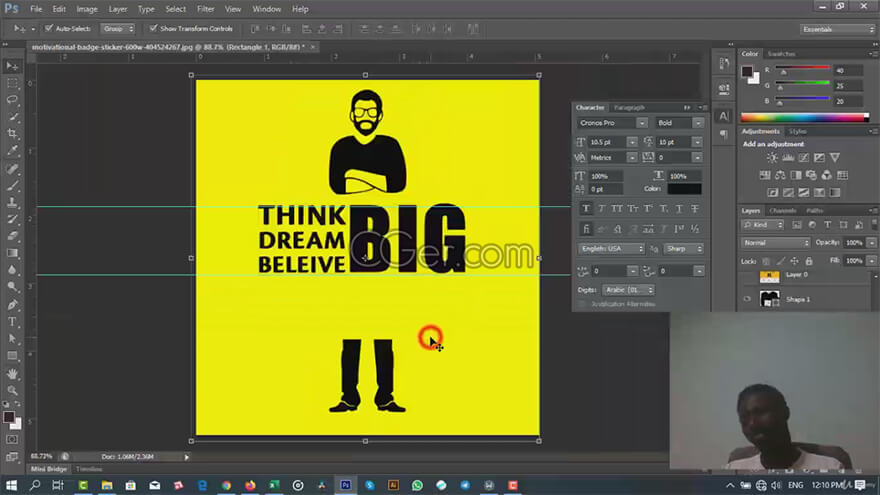Show the hidden Layer 0
This screenshot has width=880, height=495.
coord(747,275)
